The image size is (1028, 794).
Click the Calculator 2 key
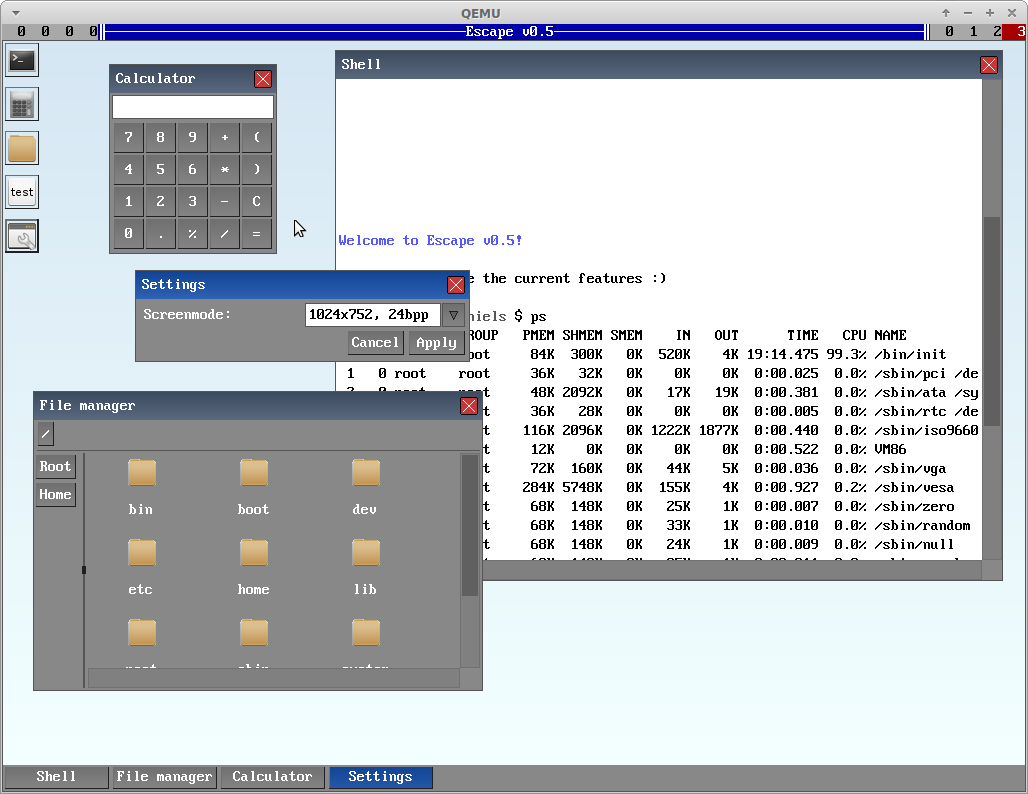click(161, 201)
